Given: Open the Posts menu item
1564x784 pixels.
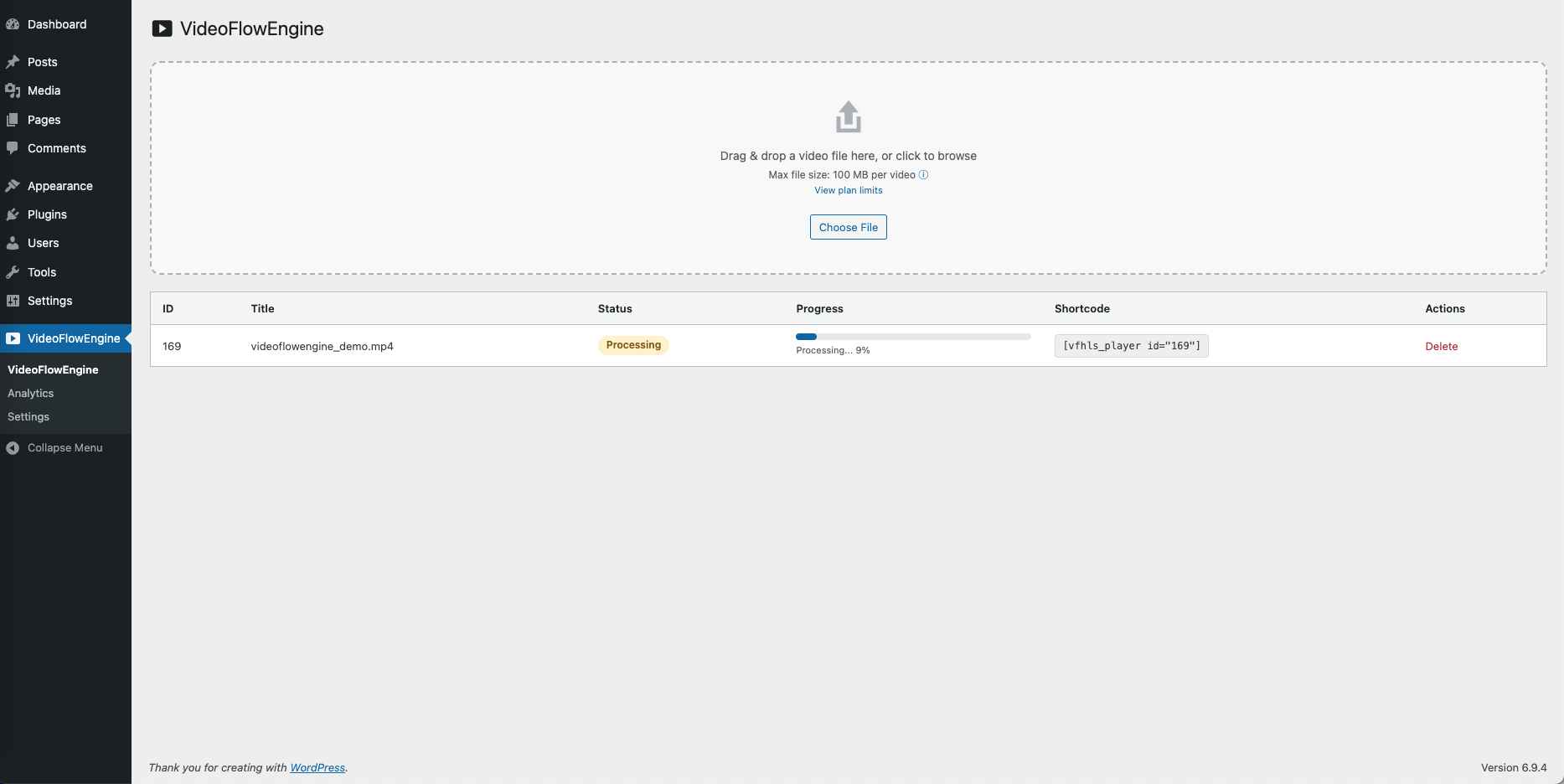Looking at the screenshot, I should (65, 62).
